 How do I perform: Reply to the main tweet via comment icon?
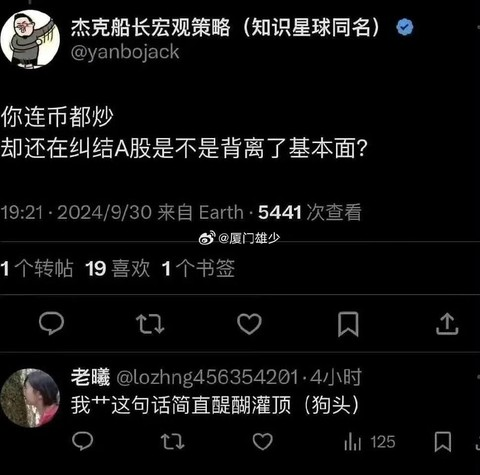[x=51, y=323]
